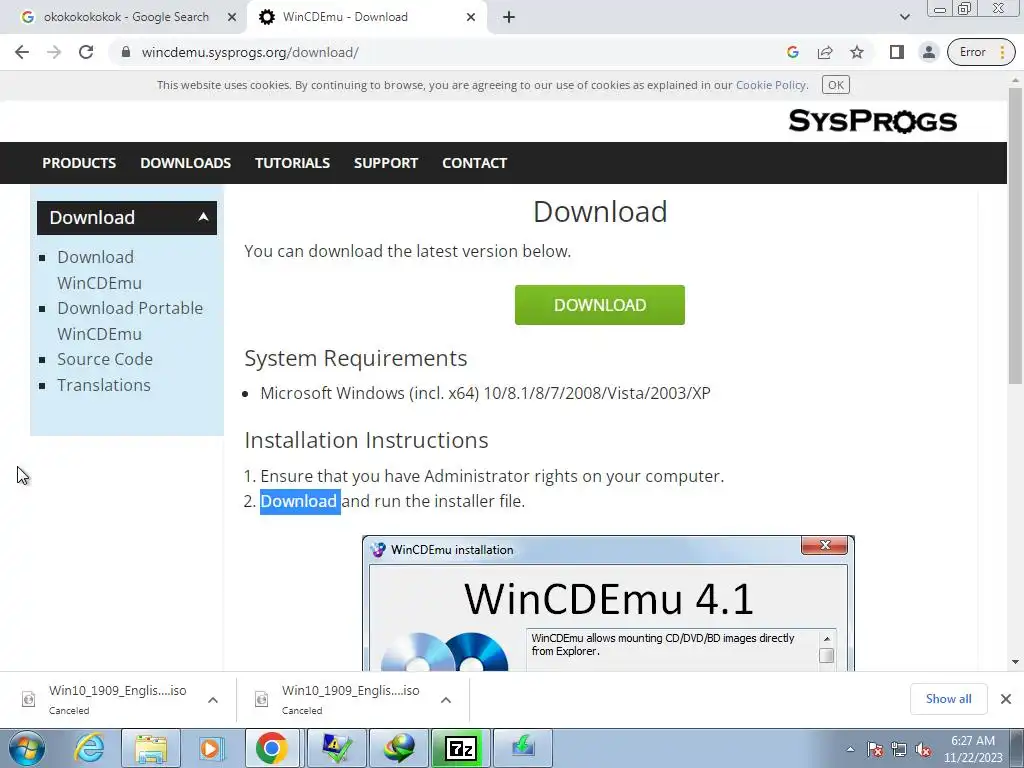
Task: Open the Chrome Error menu button
Action: [981, 52]
